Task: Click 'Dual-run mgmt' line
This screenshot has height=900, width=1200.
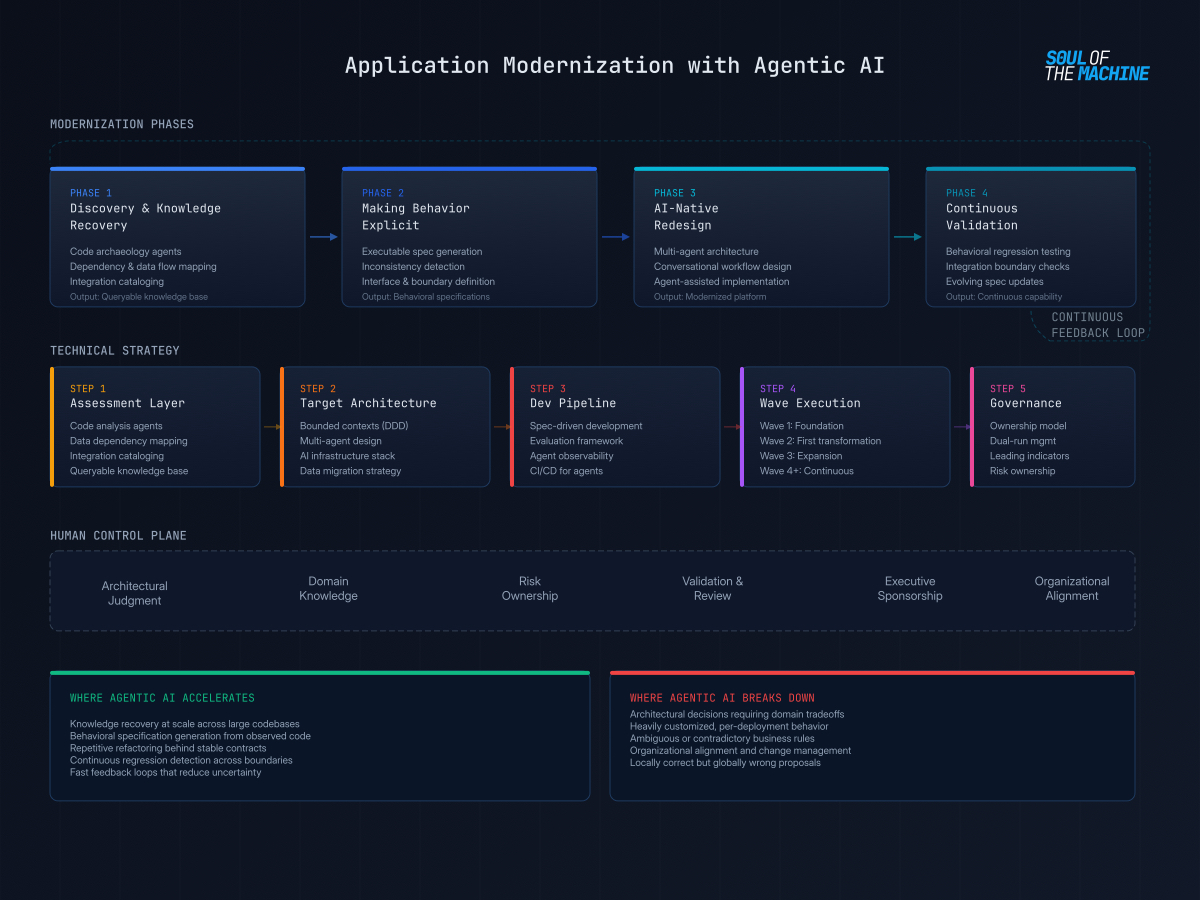Action: pos(1023,441)
